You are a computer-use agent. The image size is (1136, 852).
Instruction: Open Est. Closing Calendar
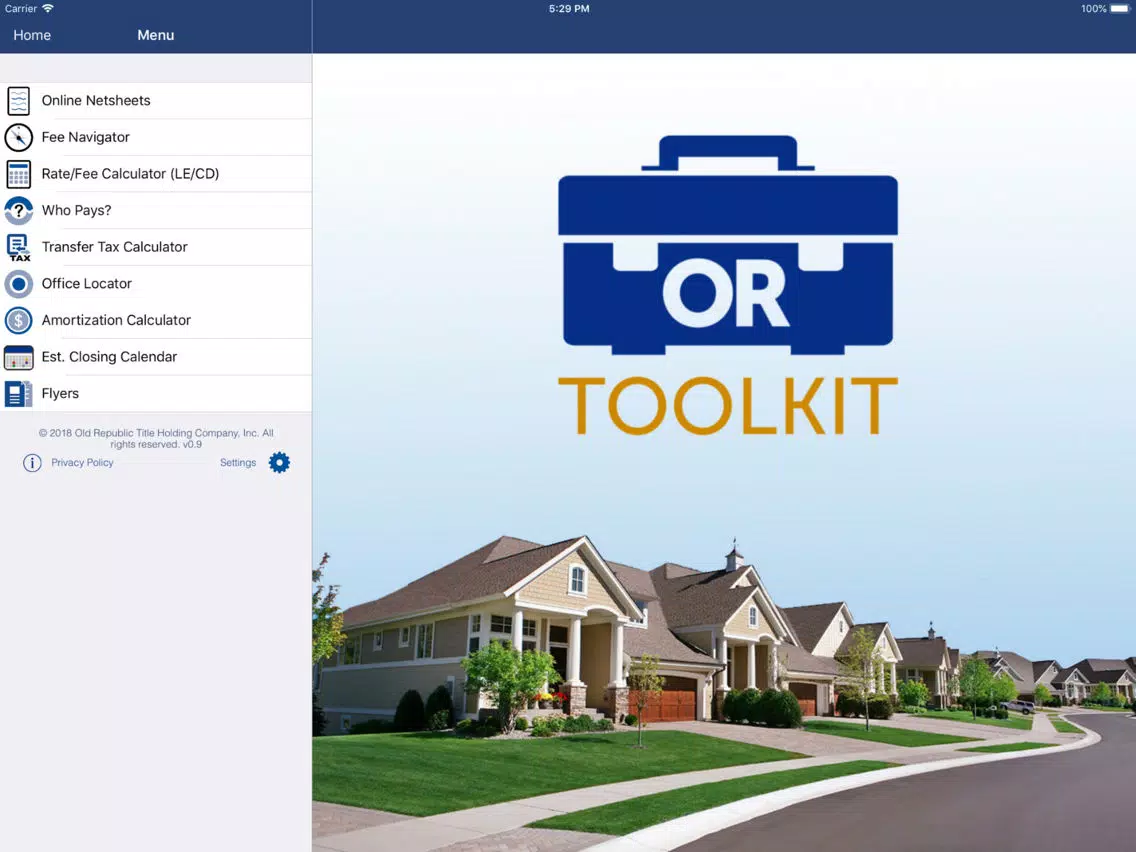tap(156, 357)
